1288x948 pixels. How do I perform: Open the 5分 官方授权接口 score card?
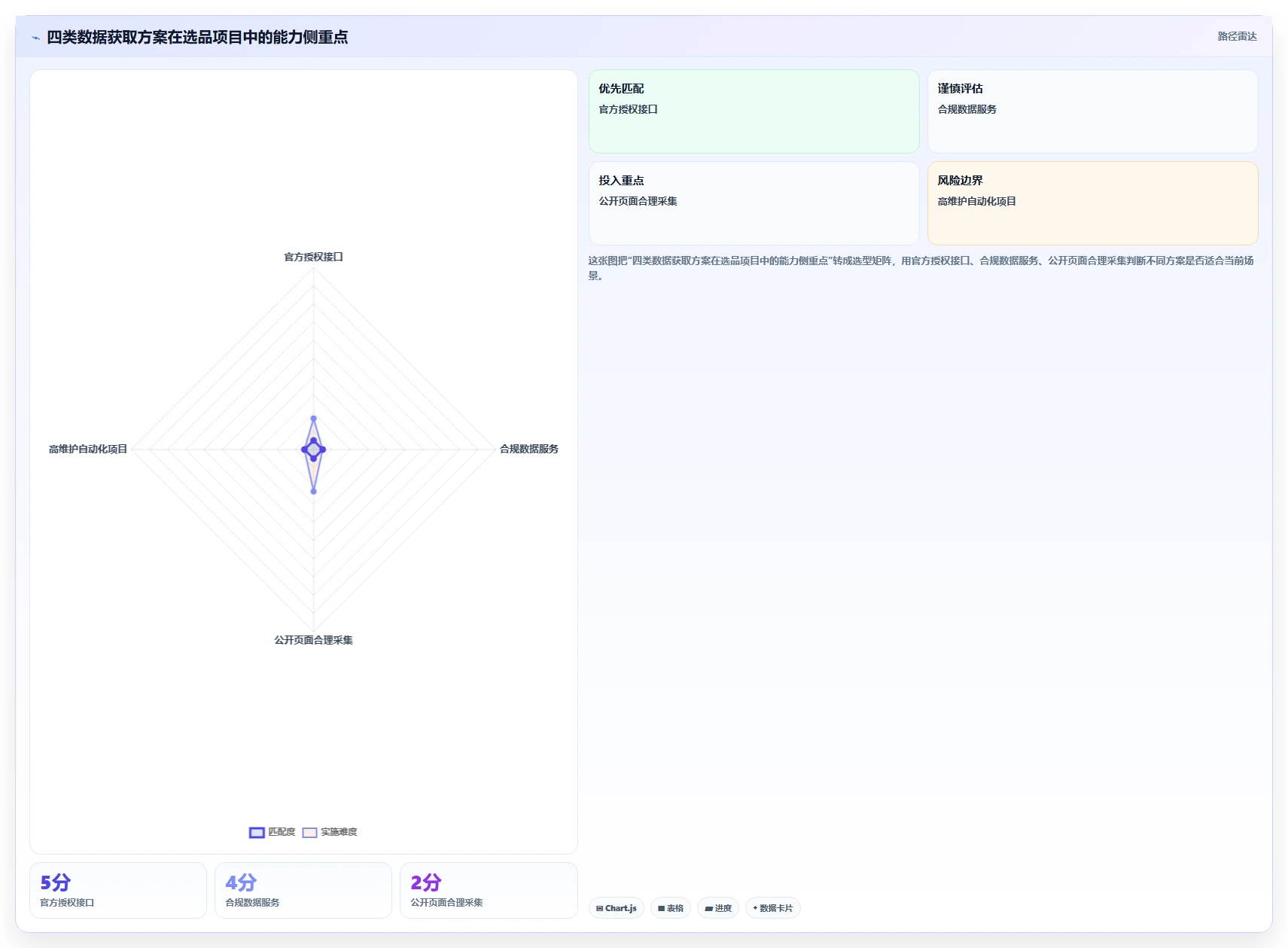(118, 890)
